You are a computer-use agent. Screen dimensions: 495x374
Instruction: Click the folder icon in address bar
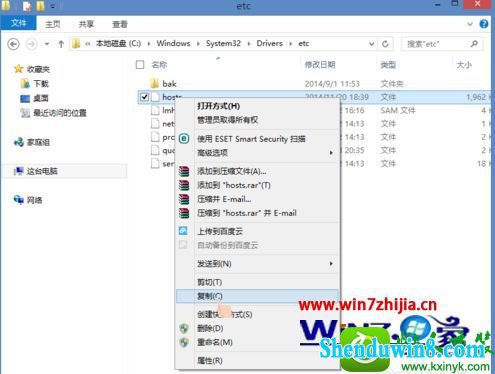[x=76, y=44]
